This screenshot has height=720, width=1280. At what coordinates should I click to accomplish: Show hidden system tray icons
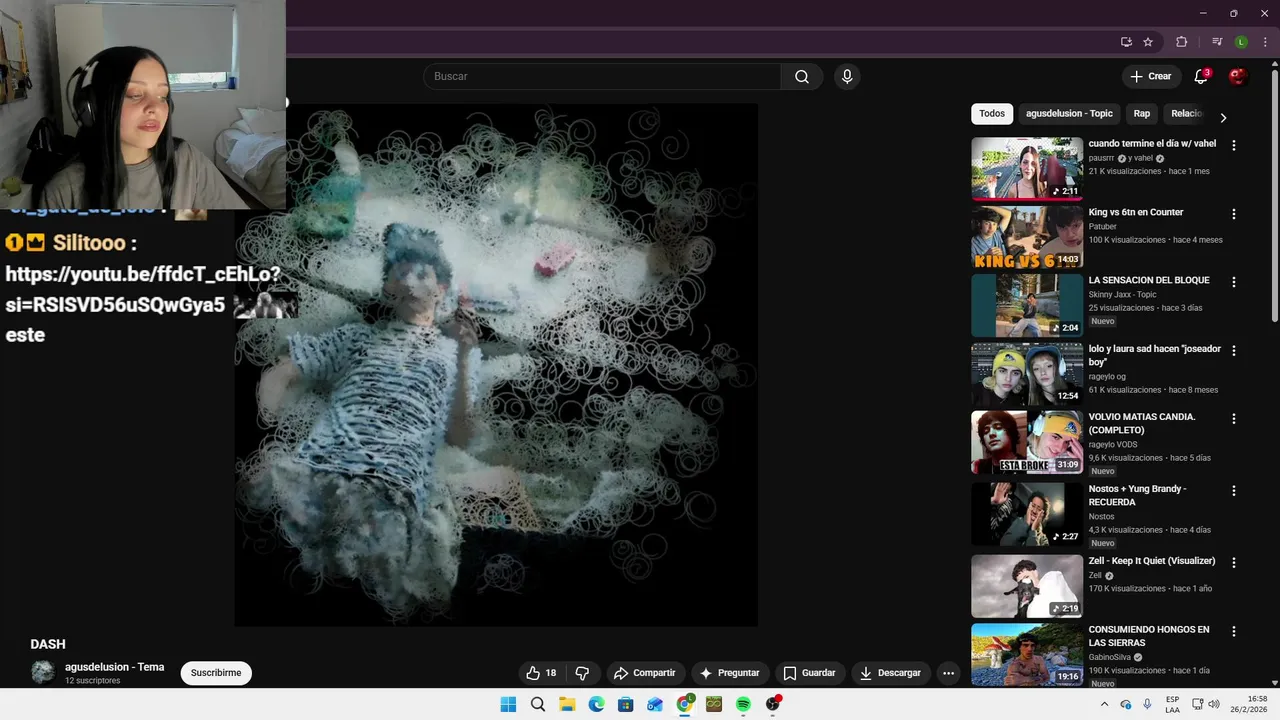tap(1104, 704)
